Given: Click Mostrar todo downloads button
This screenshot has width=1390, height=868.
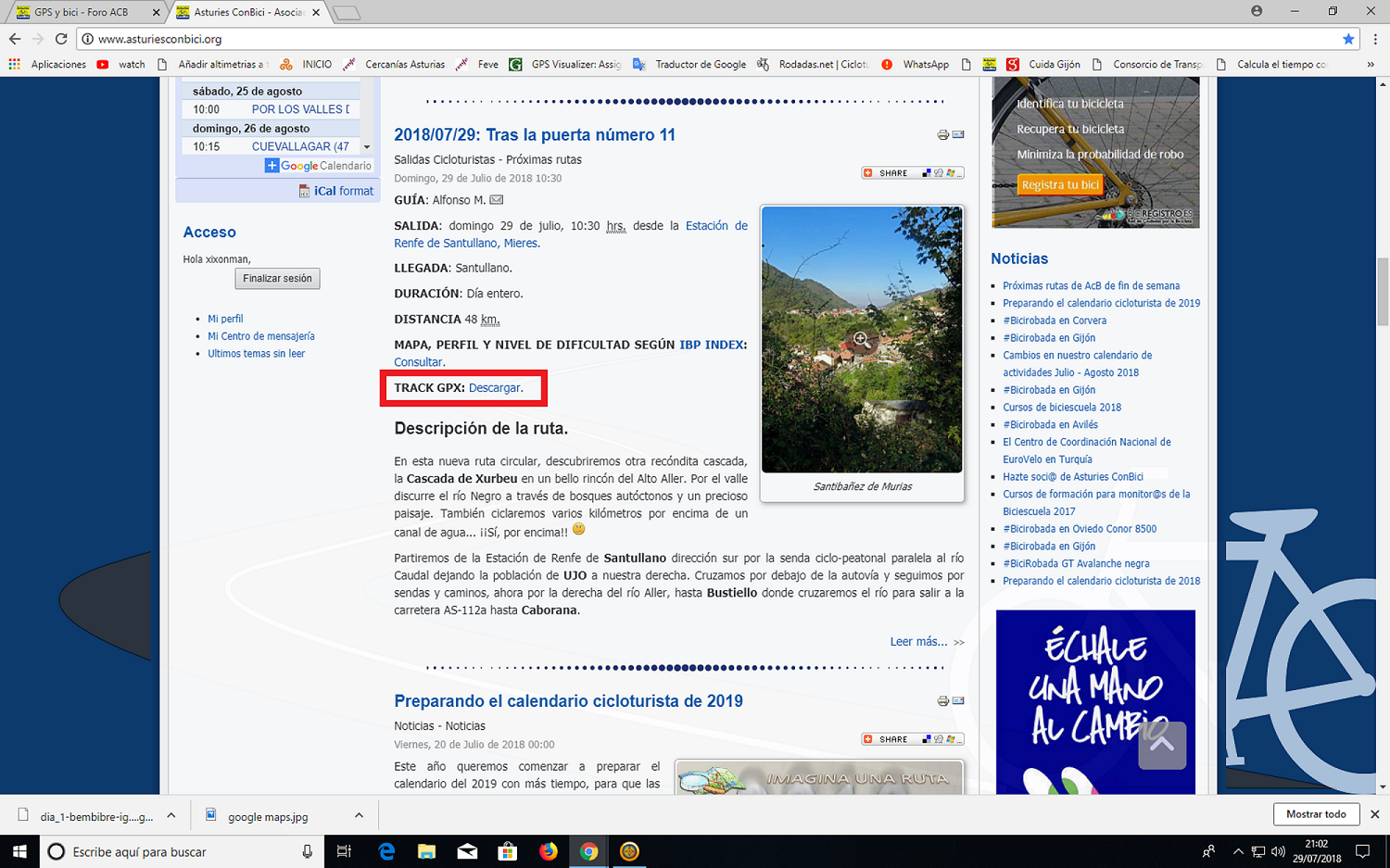Looking at the screenshot, I should point(1316,814).
